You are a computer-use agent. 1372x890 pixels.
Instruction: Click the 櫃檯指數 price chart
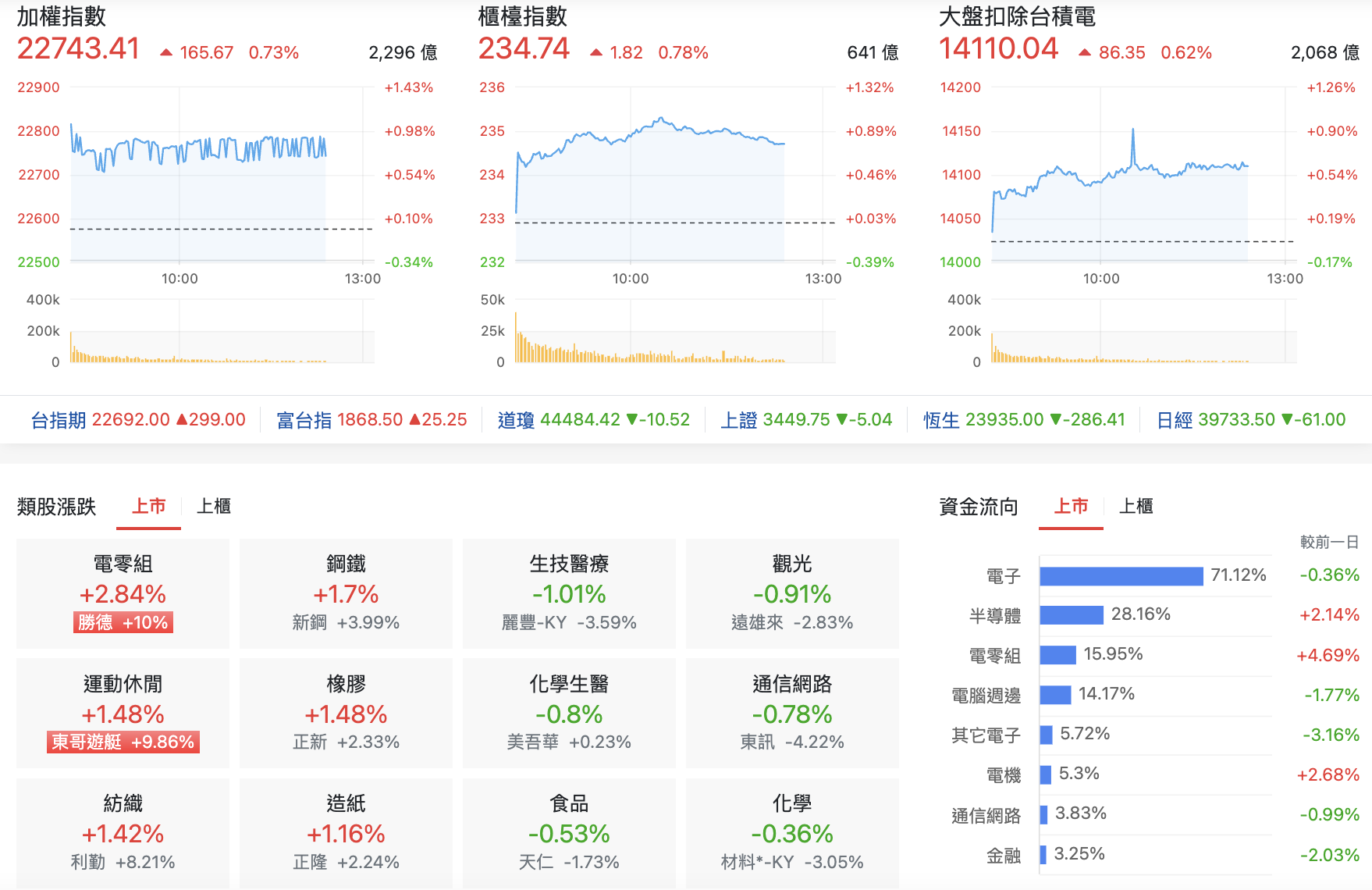(675, 175)
